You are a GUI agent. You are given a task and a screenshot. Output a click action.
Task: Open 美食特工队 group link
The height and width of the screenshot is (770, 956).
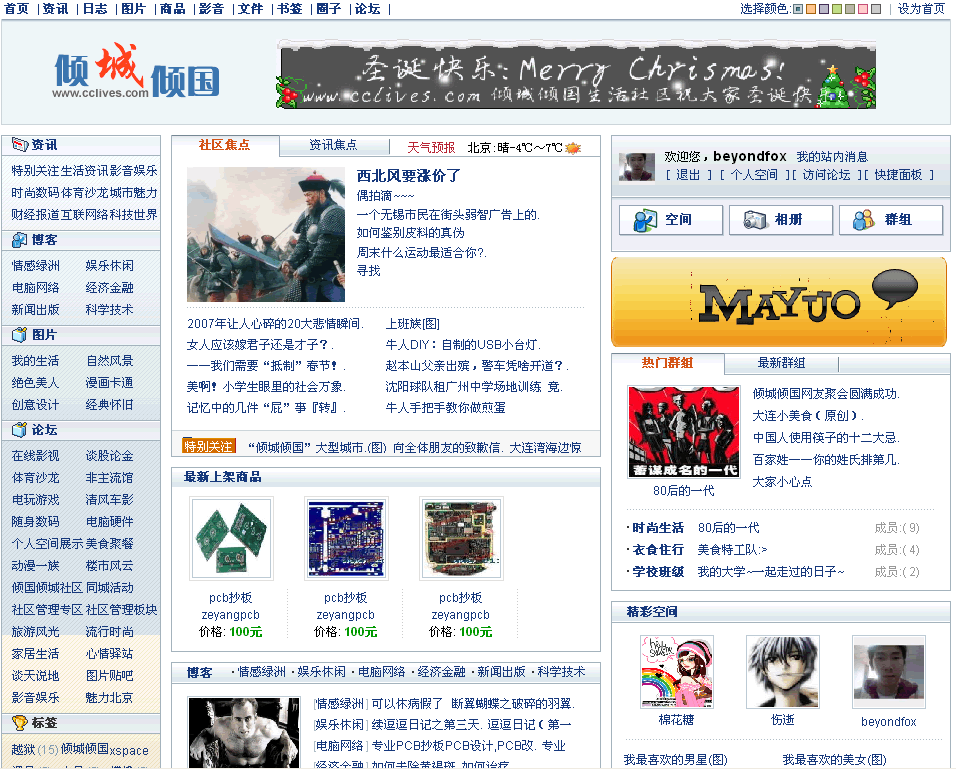pyautogui.click(x=732, y=550)
